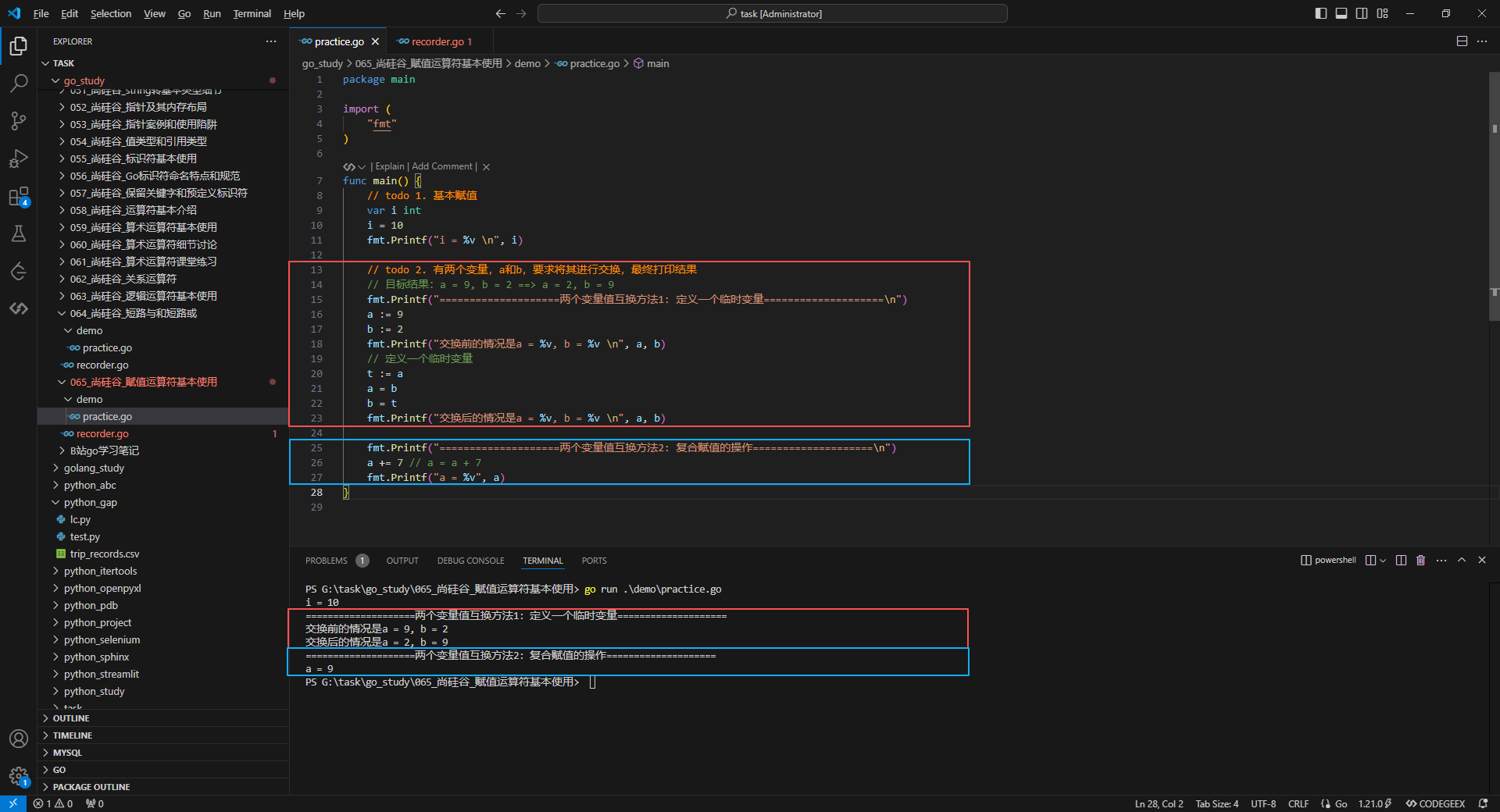The height and width of the screenshot is (812, 1500).
Task: Expand the golang_study folder
Action: click(163, 468)
